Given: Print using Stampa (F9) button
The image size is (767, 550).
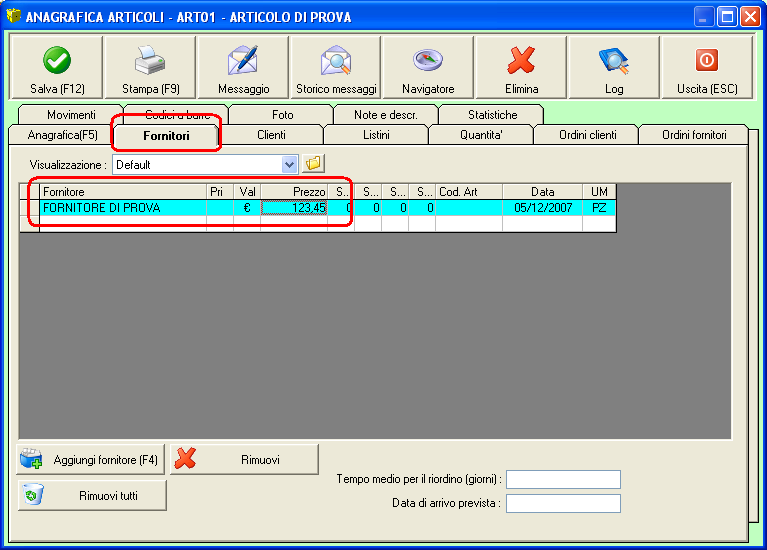Looking at the screenshot, I should [x=150, y=68].
